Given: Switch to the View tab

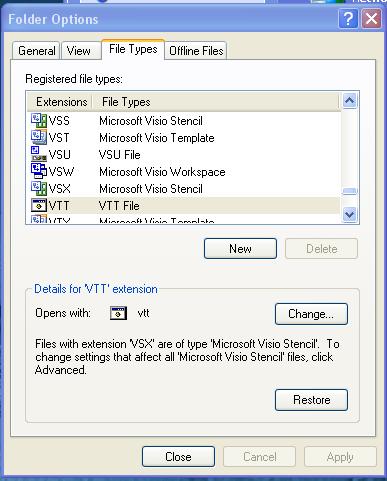Looking at the screenshot, I should (x=81, y=51).
